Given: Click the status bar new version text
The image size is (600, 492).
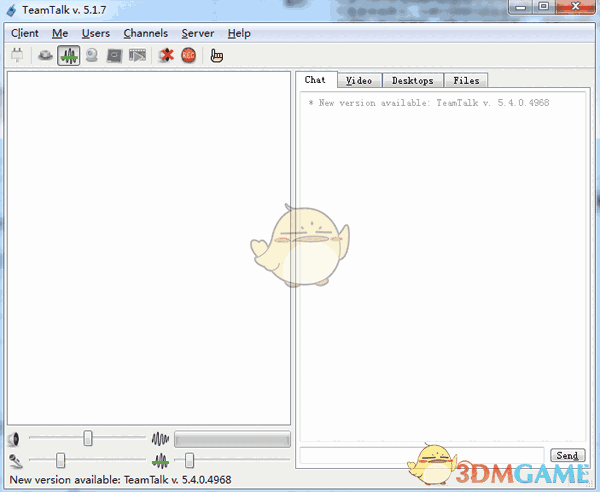Looking at the screenshot, I should click(x=121, y=480).
